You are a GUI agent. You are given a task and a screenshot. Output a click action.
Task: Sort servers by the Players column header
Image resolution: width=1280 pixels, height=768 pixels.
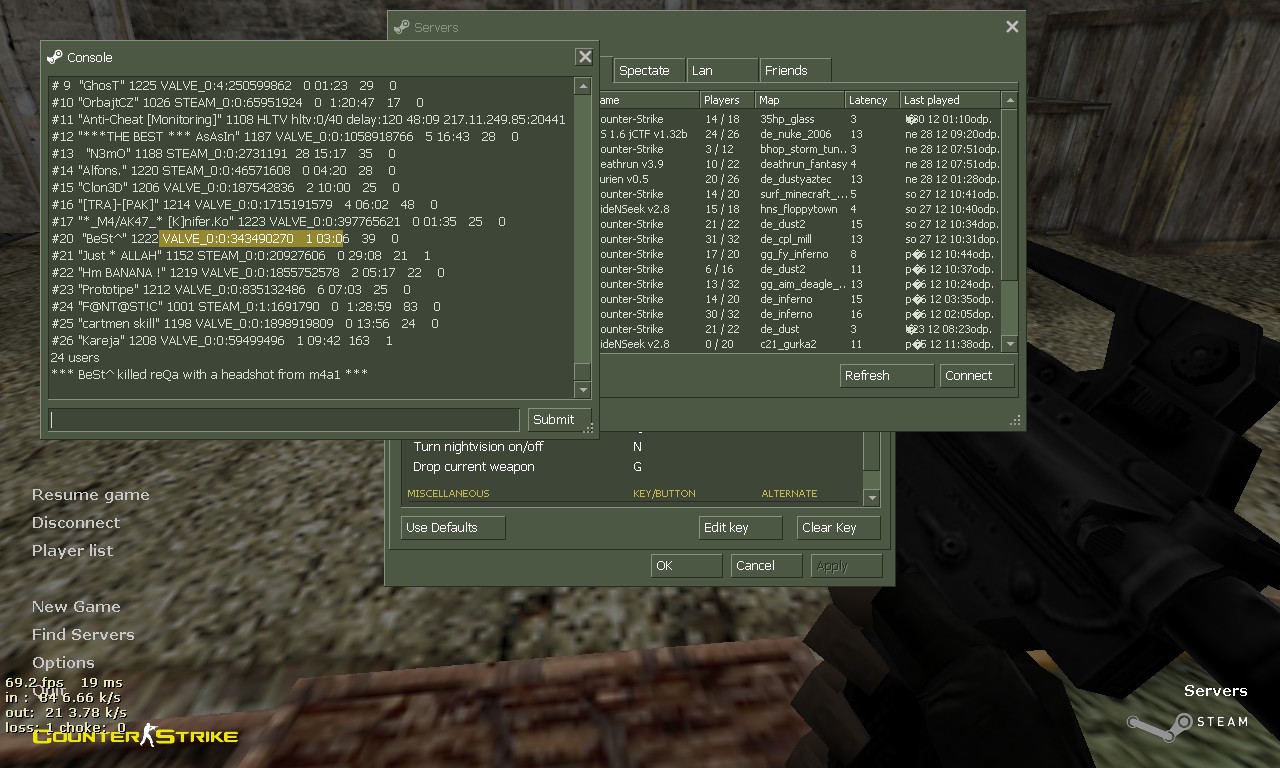pyautogui.click(x=722, y=100)
